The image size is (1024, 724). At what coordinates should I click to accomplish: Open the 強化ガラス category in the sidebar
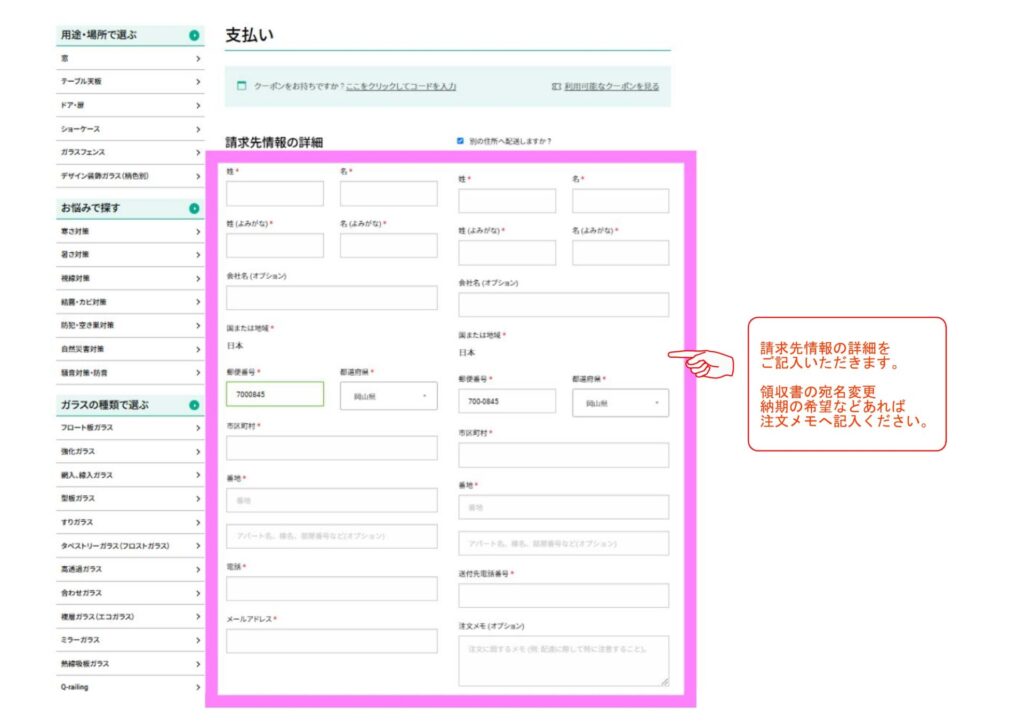coord(130,452)
